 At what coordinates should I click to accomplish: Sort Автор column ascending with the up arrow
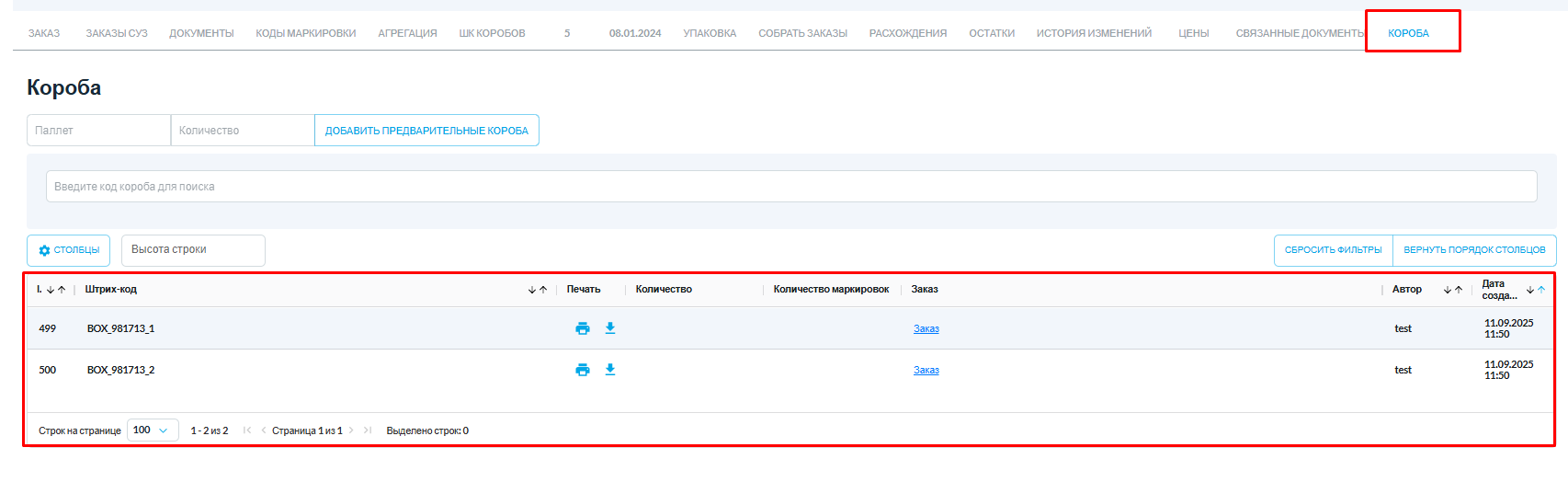tap(1459, 290)
